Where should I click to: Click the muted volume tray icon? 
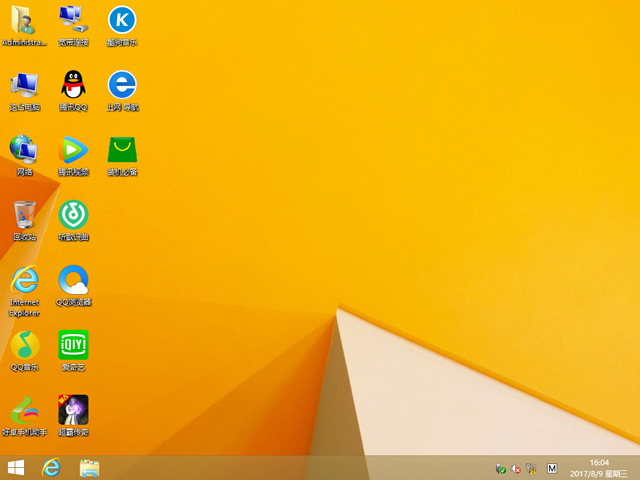click(x=517, y=468)
